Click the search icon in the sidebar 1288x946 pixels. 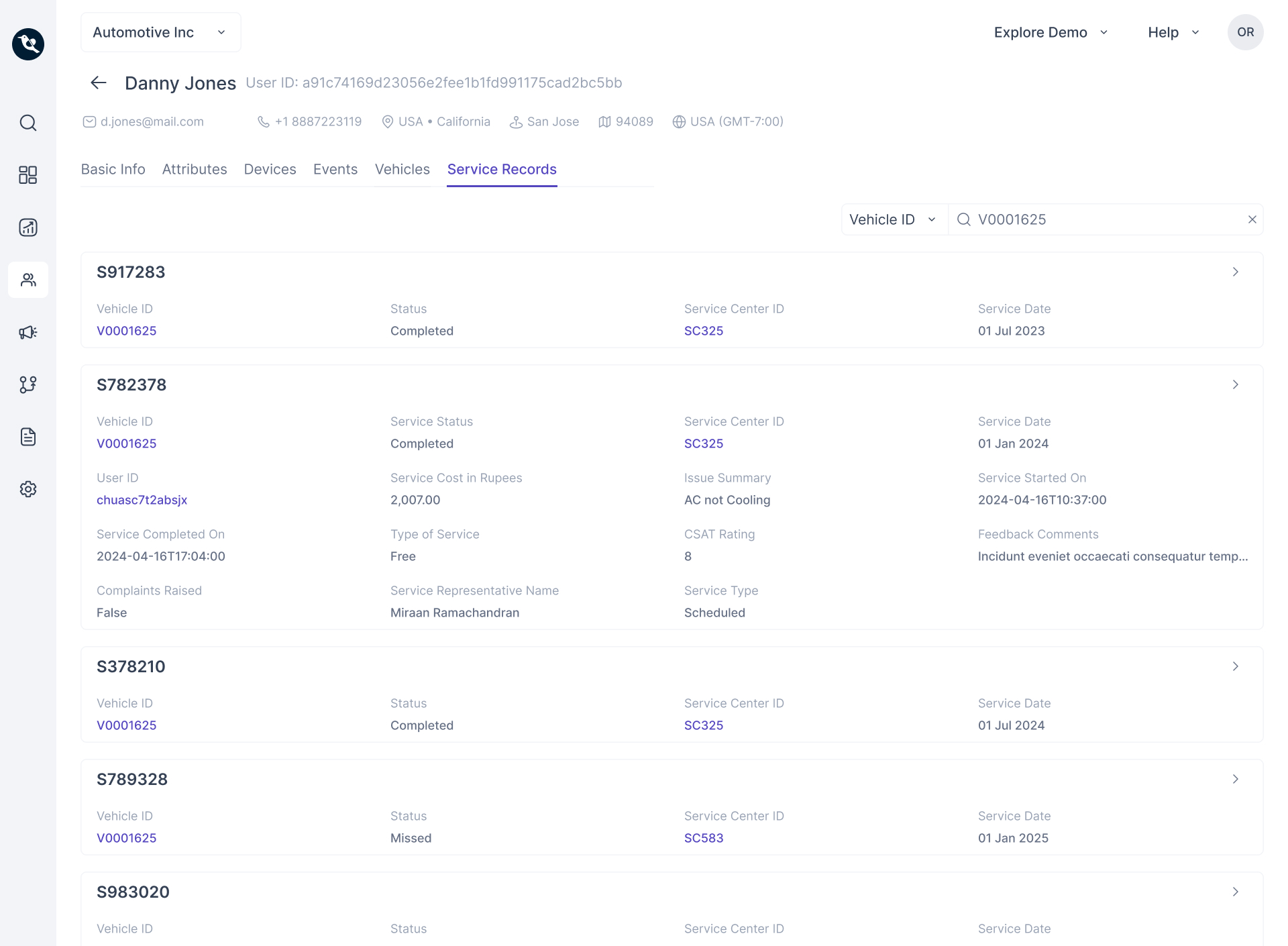coord(28,123)
